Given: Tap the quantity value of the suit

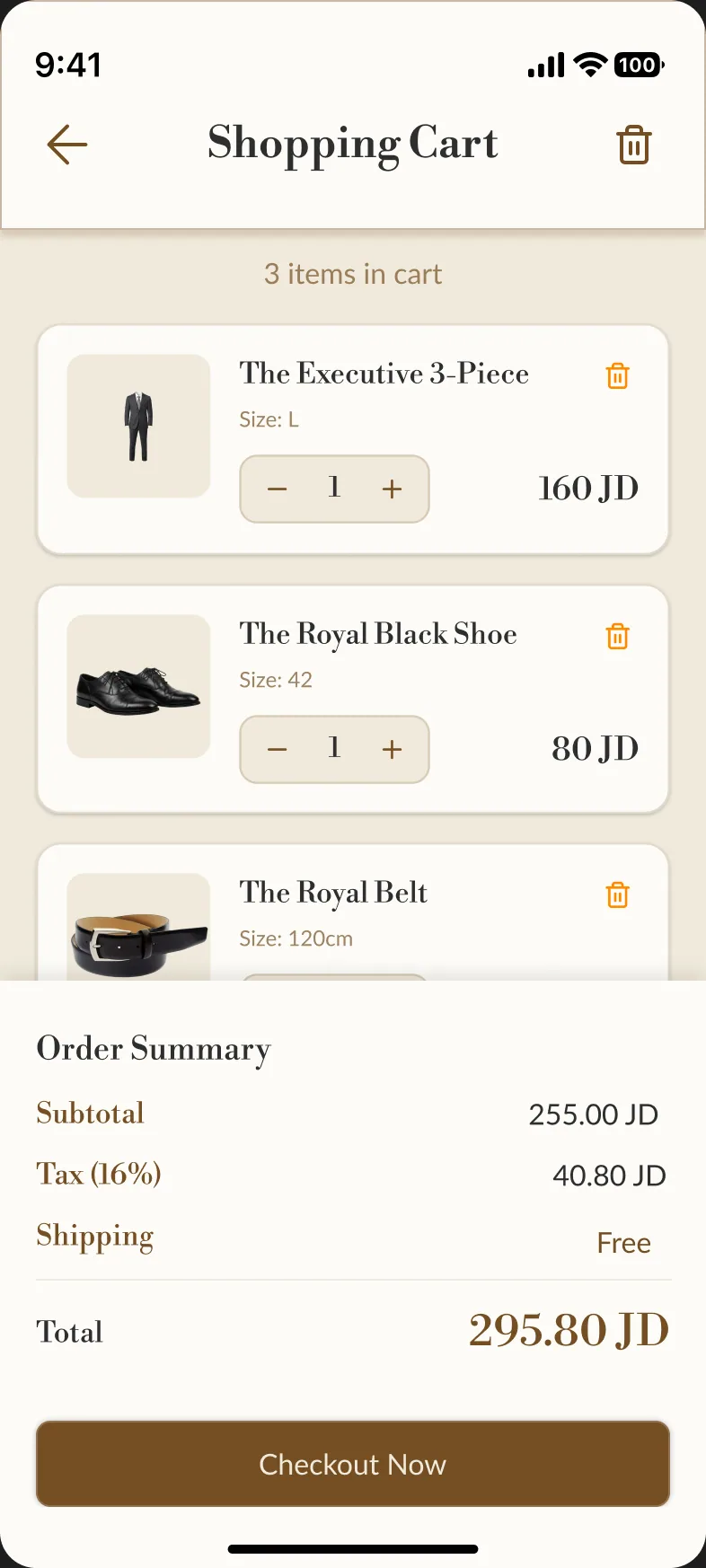Looking at the screenshot, I should coord(334,488).
